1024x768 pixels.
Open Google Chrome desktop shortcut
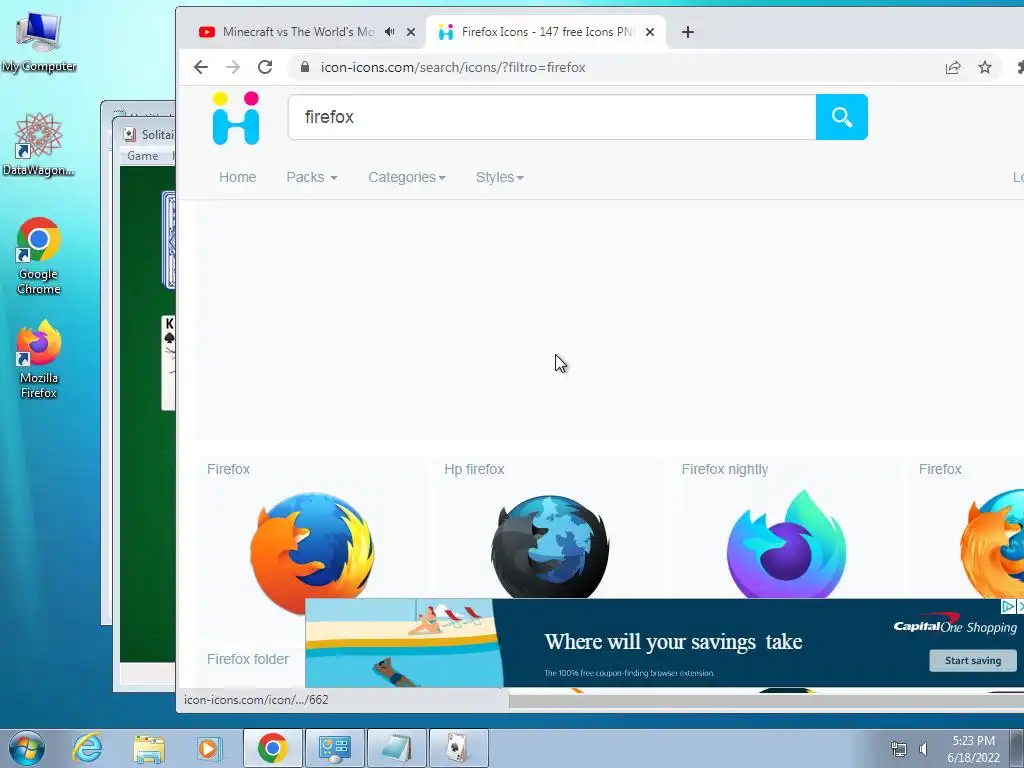39,255
